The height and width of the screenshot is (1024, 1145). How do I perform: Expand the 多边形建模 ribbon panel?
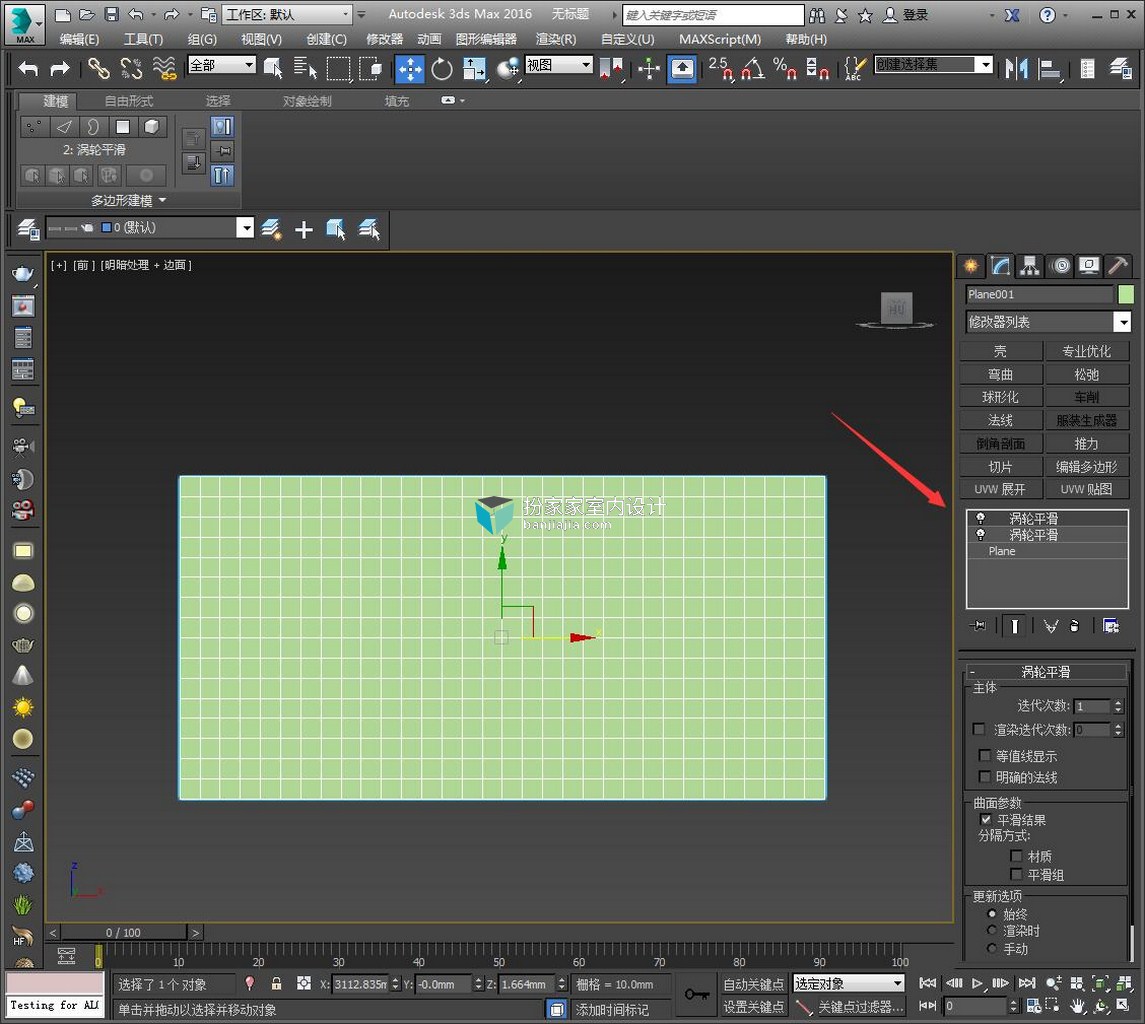[x=129, y=200]
